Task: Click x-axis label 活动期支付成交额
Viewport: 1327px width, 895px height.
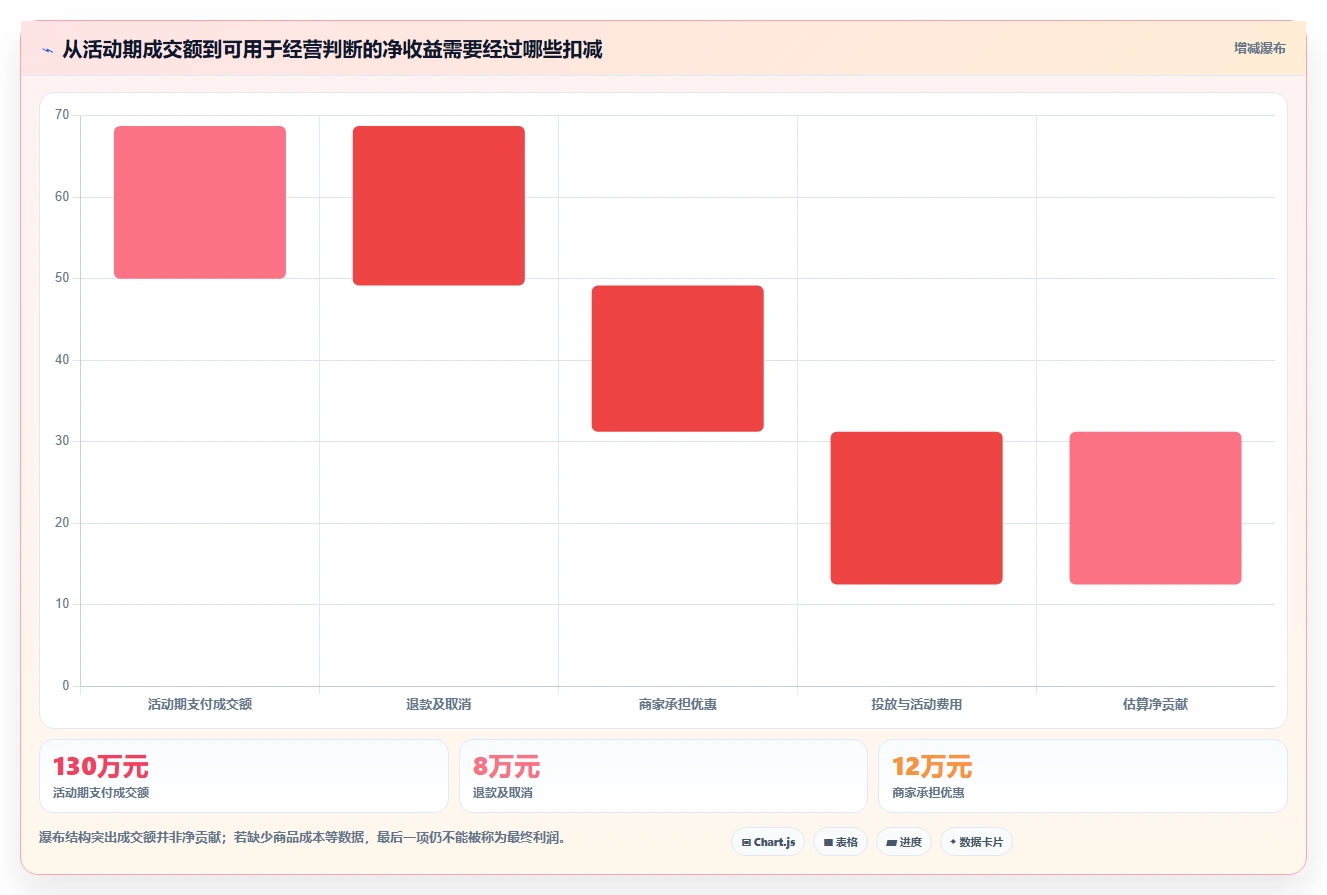Action: click(200, 704)
